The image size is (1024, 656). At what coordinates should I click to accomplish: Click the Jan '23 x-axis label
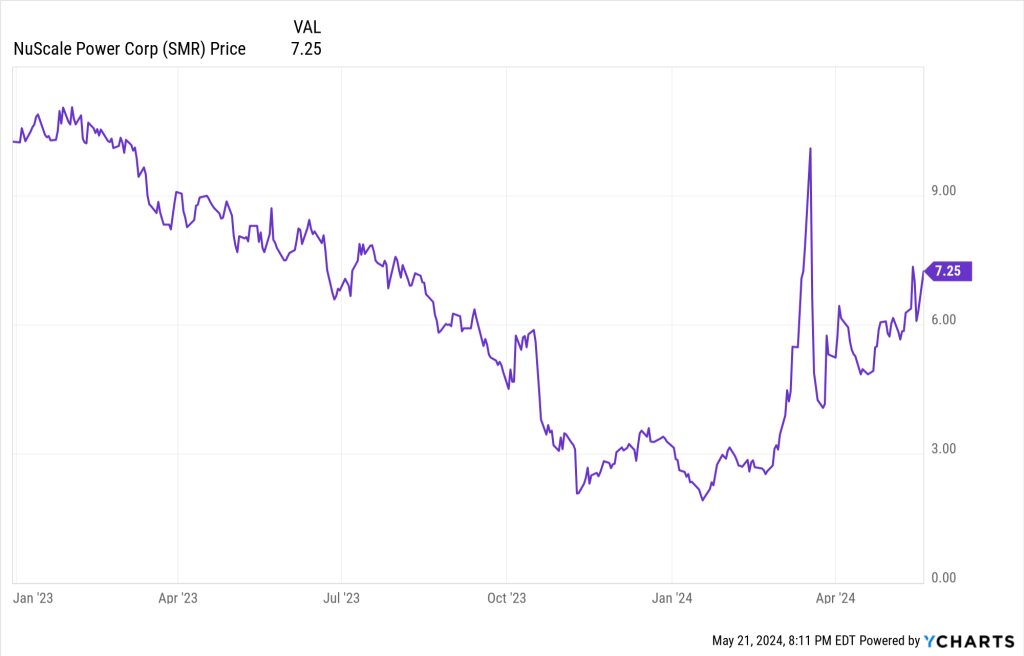coord(31,599)
